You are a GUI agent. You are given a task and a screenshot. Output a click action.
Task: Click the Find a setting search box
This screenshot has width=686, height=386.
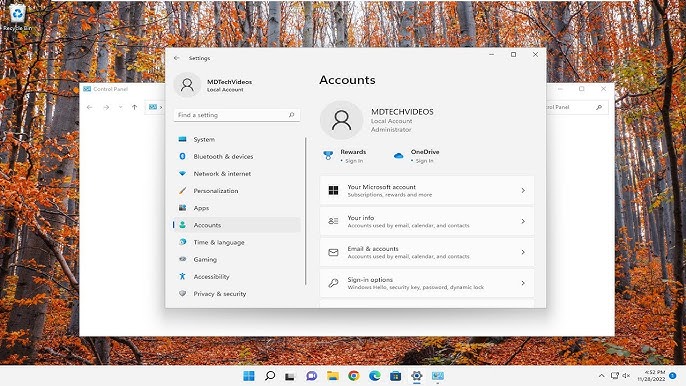point(237,115)
